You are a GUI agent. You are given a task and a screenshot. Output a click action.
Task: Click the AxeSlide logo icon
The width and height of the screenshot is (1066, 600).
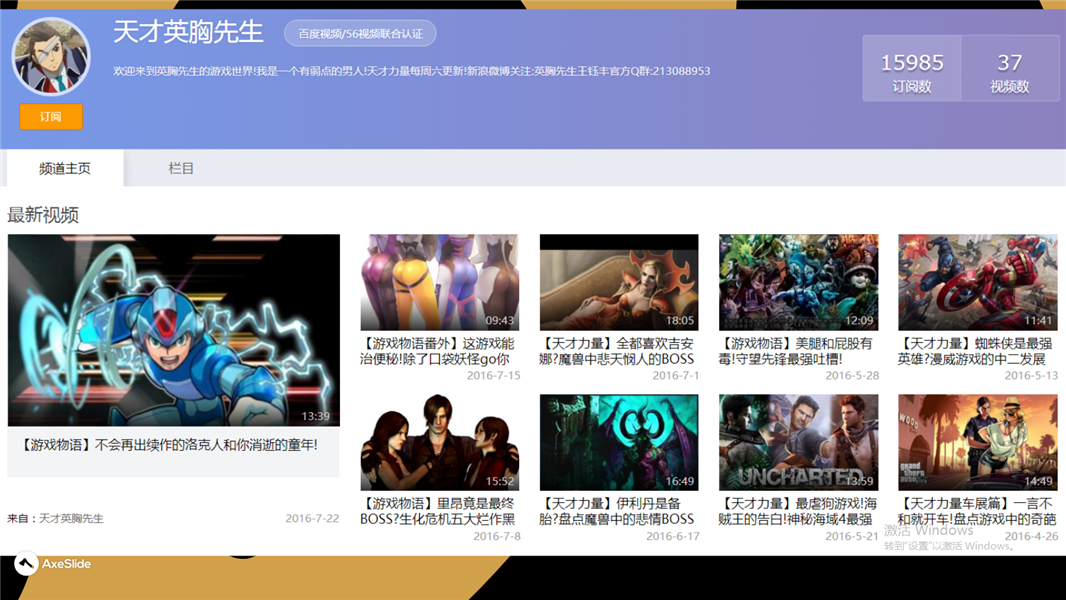point(27,564)
